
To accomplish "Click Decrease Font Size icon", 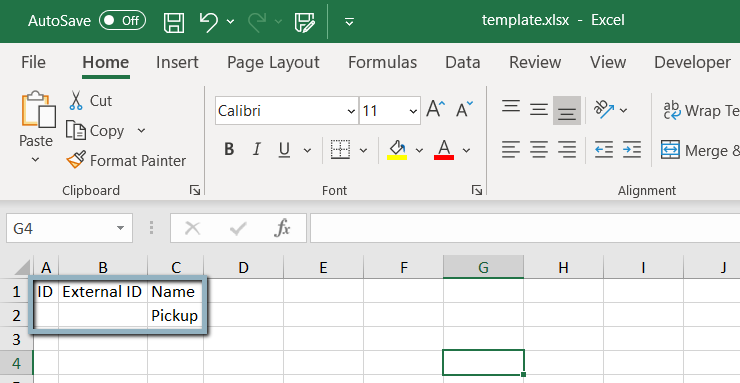I will tap(464, 109).
